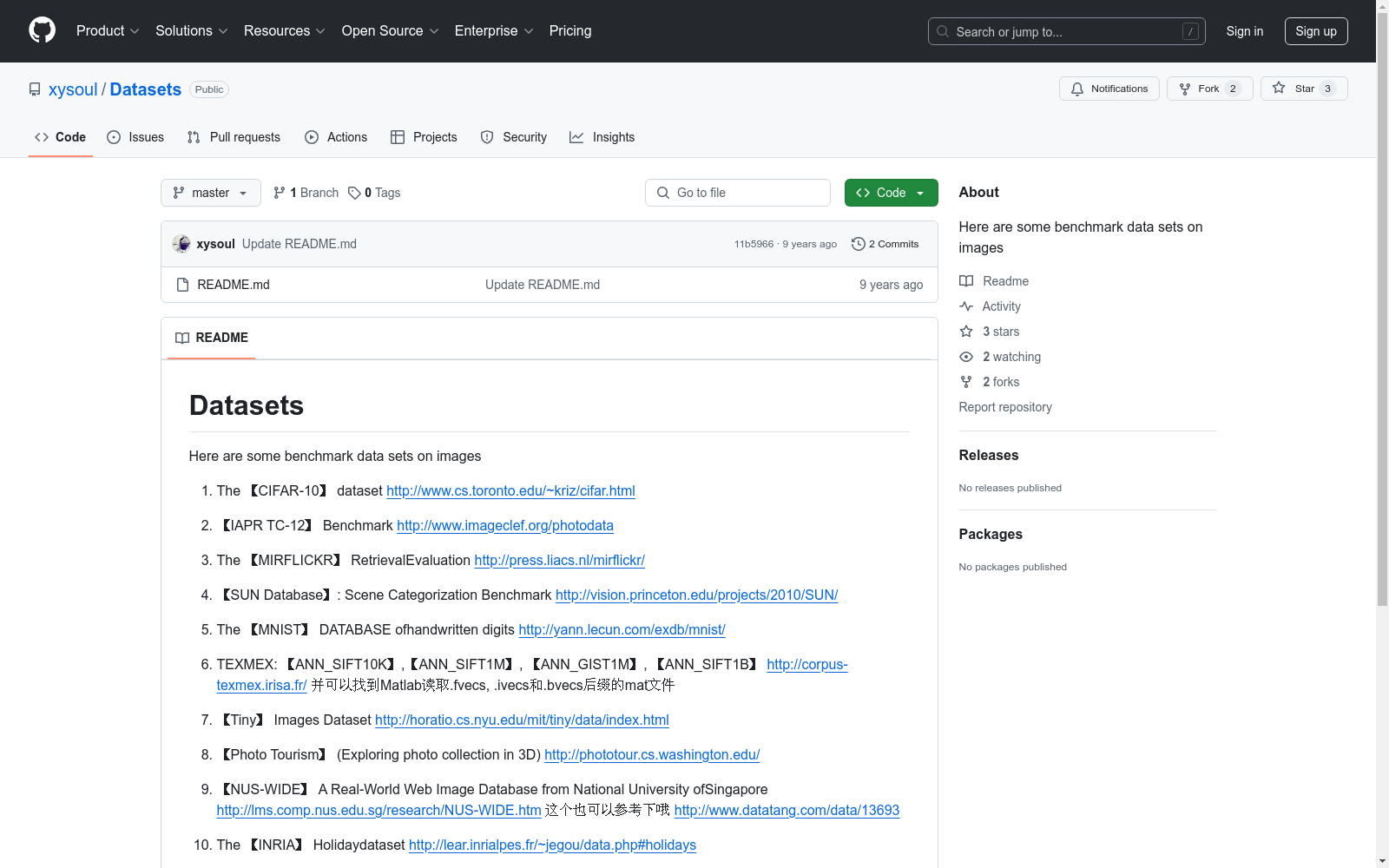Image resolution: width=1389 pixels, height=868 pixels.
Task: Click the tags icon showing 0 Tags
Action: [x=354, y=193]
